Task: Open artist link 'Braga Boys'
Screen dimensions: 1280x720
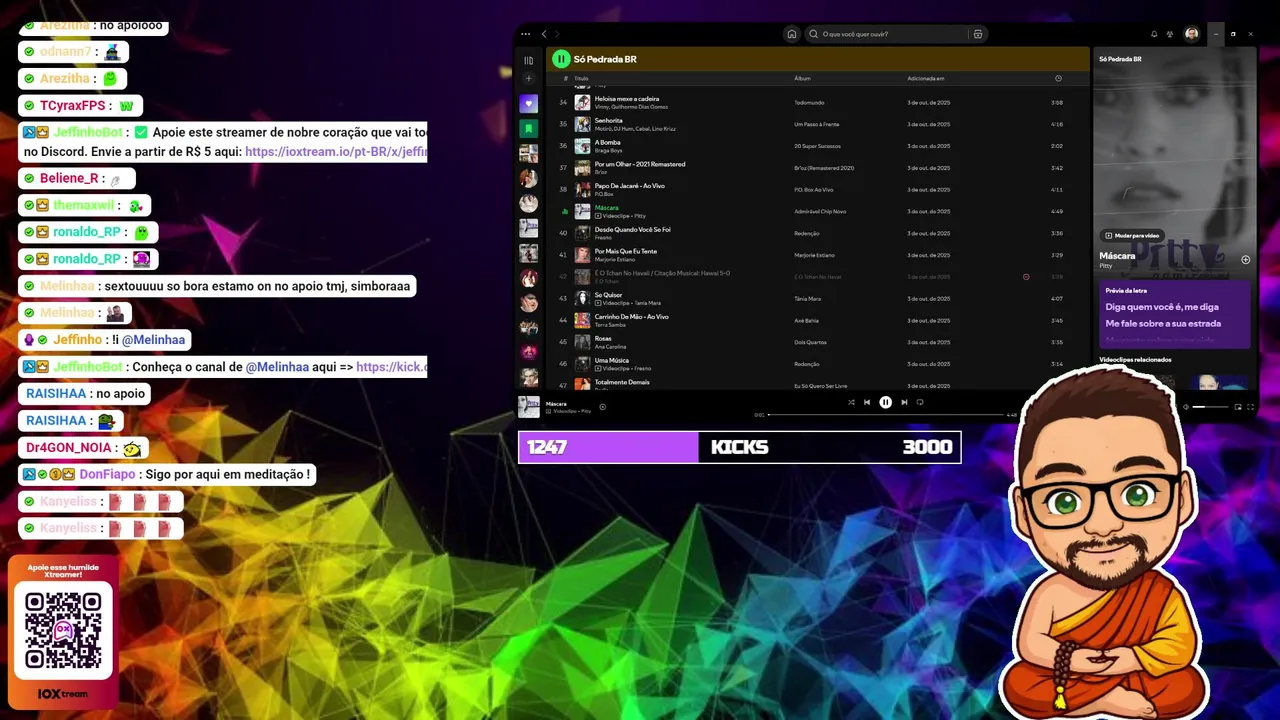Action: click(607, 150)
